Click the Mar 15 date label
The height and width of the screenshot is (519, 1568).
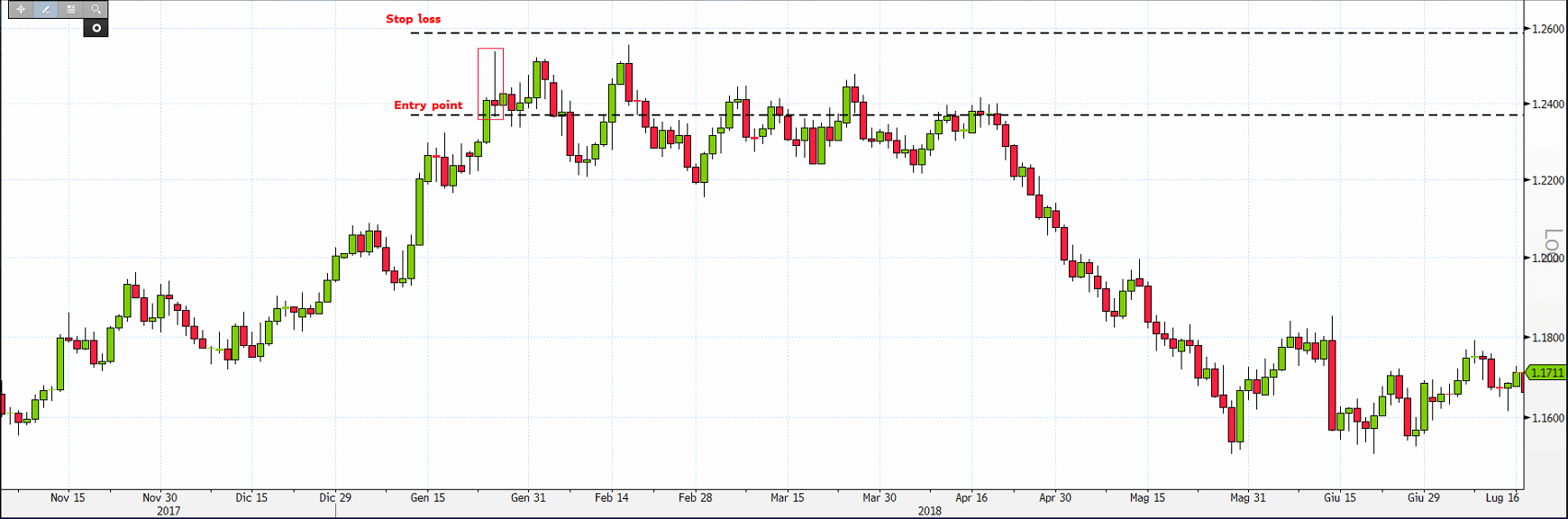coord(788,497)
